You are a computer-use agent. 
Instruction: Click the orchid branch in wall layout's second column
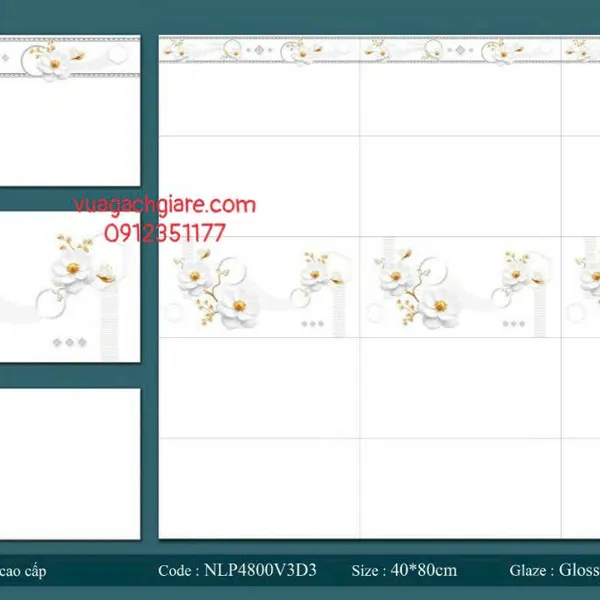pyautogui.click(x=515, y=268)
